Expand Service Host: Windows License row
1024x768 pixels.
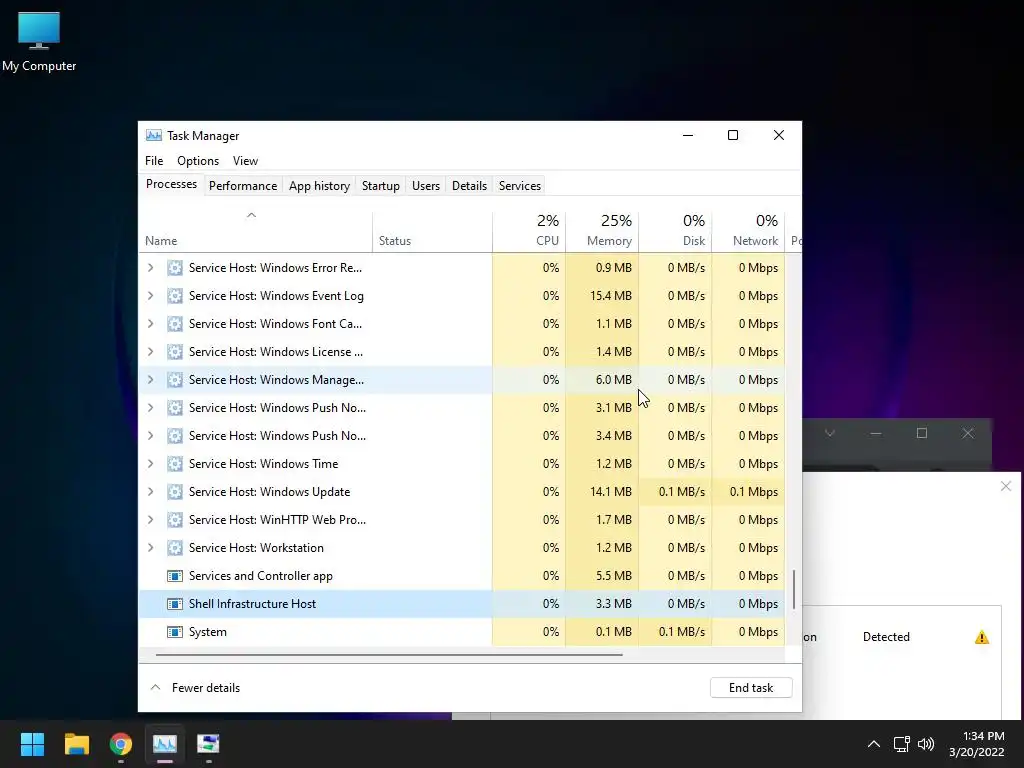(150, 352)
